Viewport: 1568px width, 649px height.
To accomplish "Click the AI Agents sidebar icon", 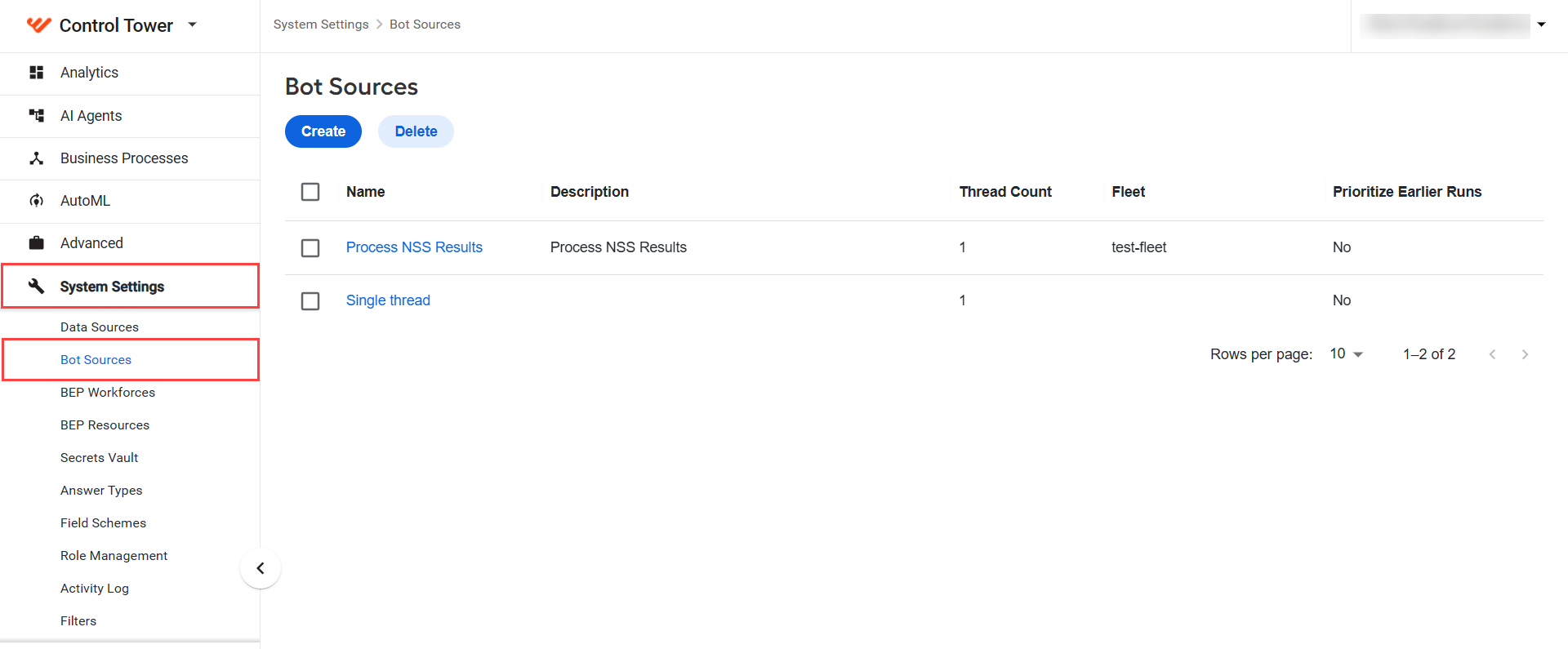I will [37, 116].
